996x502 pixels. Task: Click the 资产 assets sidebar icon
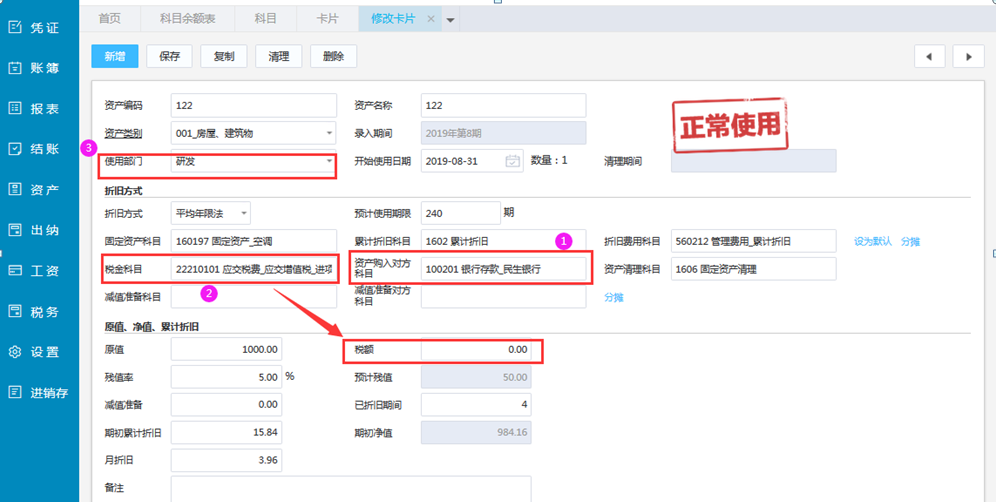click(x=15, y=189)
